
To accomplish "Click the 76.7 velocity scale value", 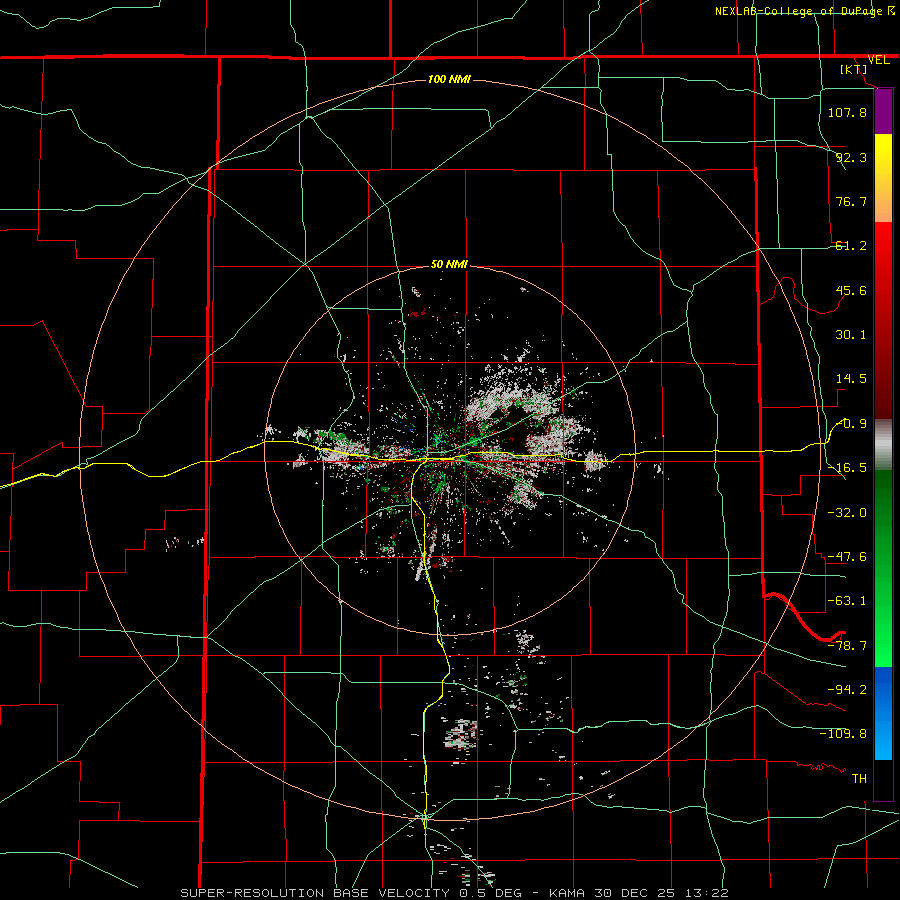I will click(851, 201).
